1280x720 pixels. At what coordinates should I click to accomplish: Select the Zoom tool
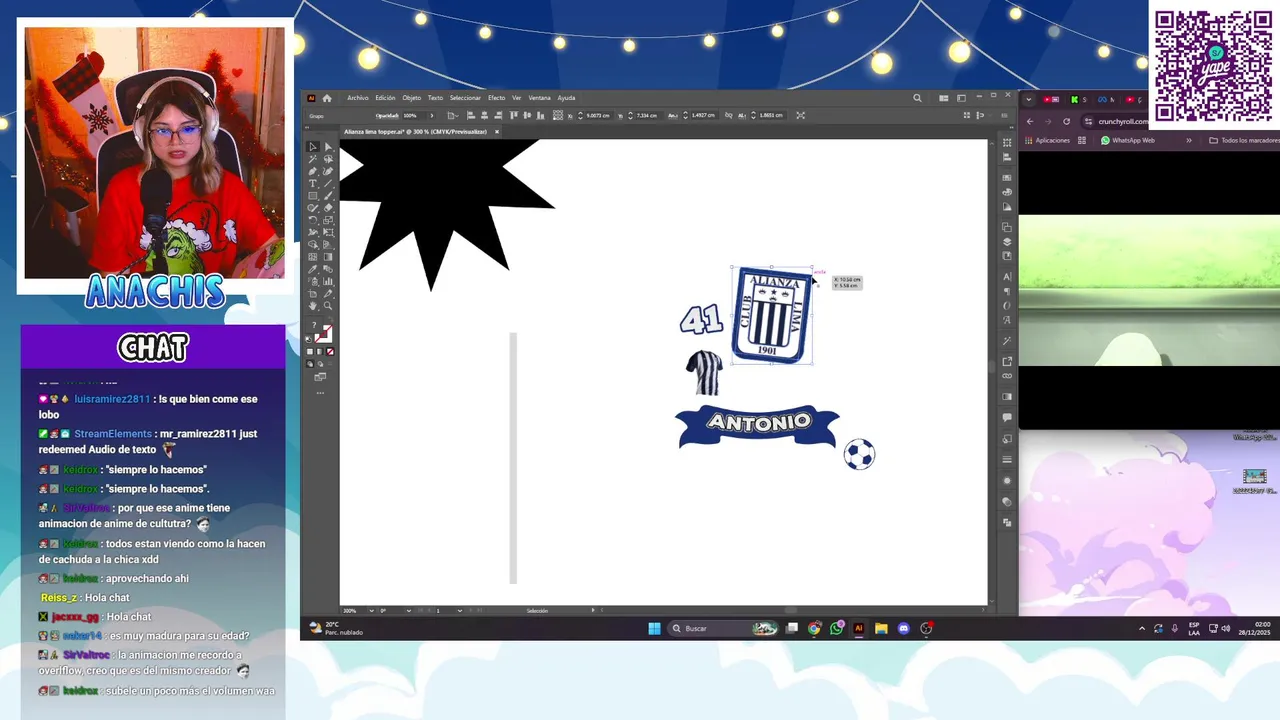click(x=328, y=305)
